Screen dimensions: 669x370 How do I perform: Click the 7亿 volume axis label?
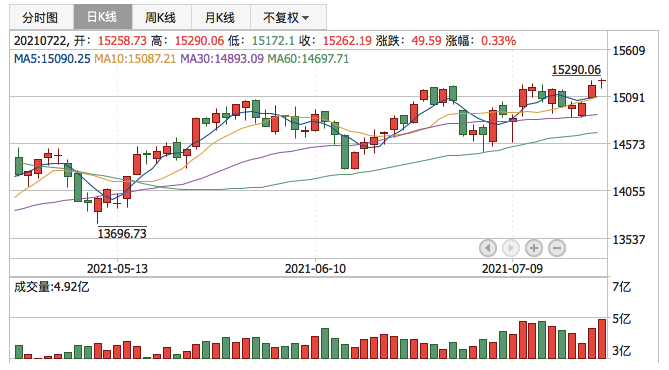(x=622, y=287)
